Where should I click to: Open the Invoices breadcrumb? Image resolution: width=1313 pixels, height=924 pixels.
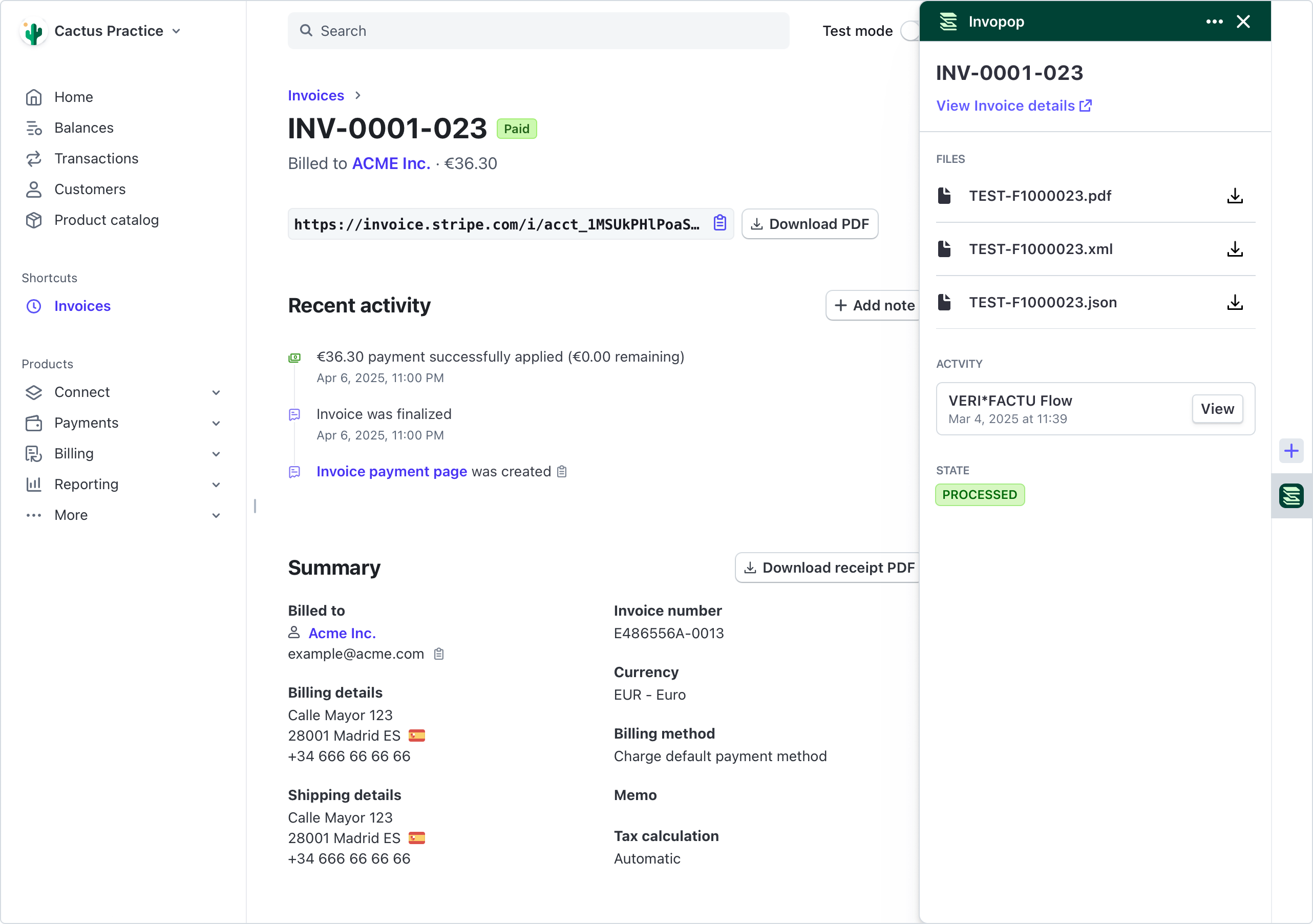[x=315, y=95]
